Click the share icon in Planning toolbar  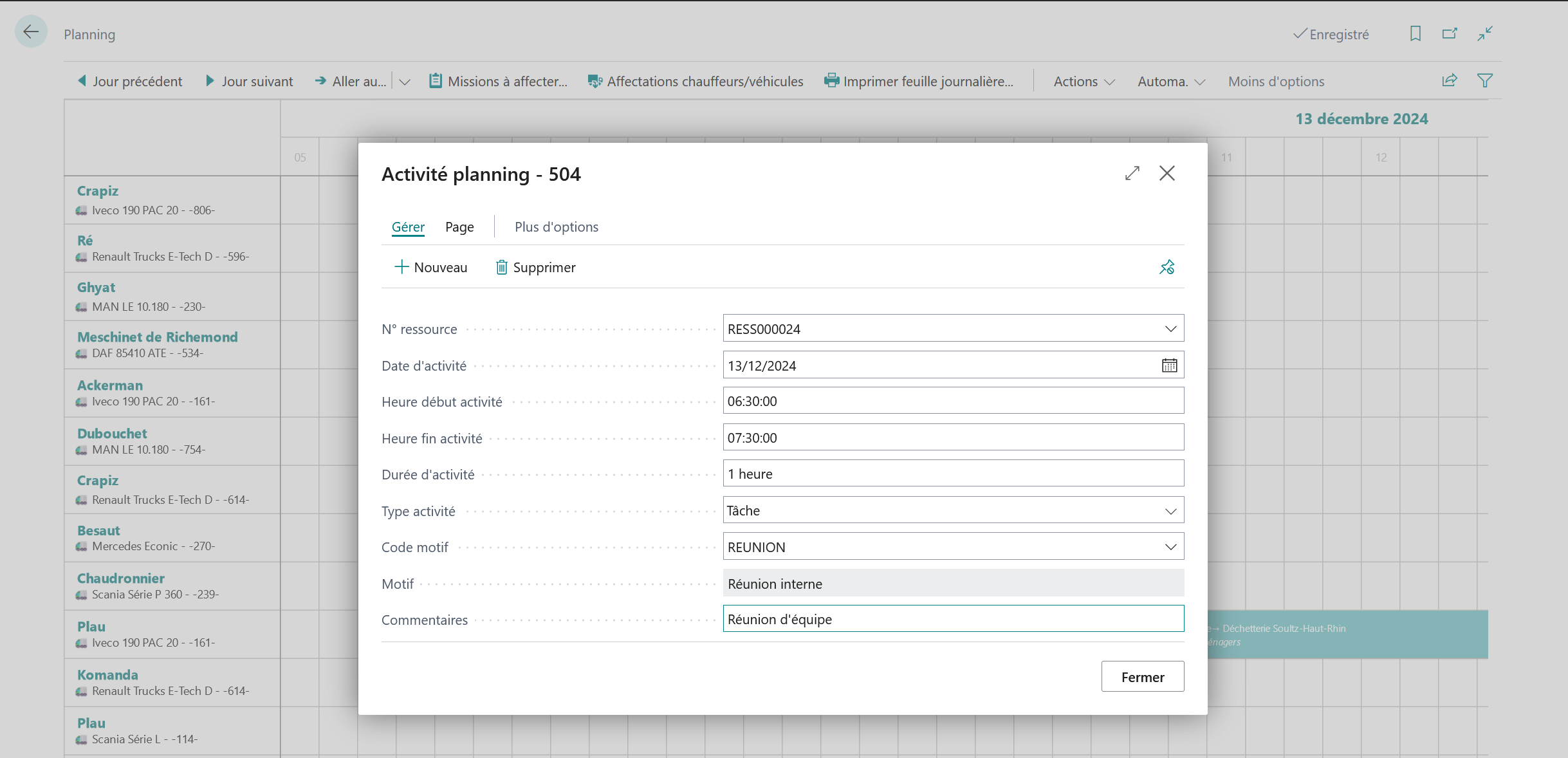point(1450,80)
